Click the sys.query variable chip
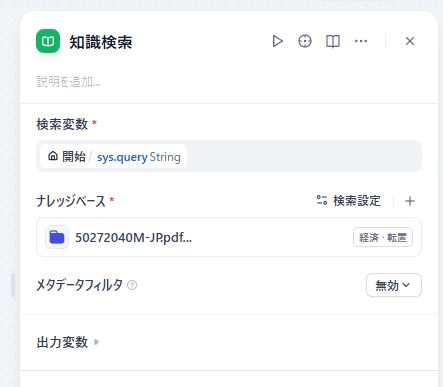Screen dimensions: 443x387 [113, 156]
